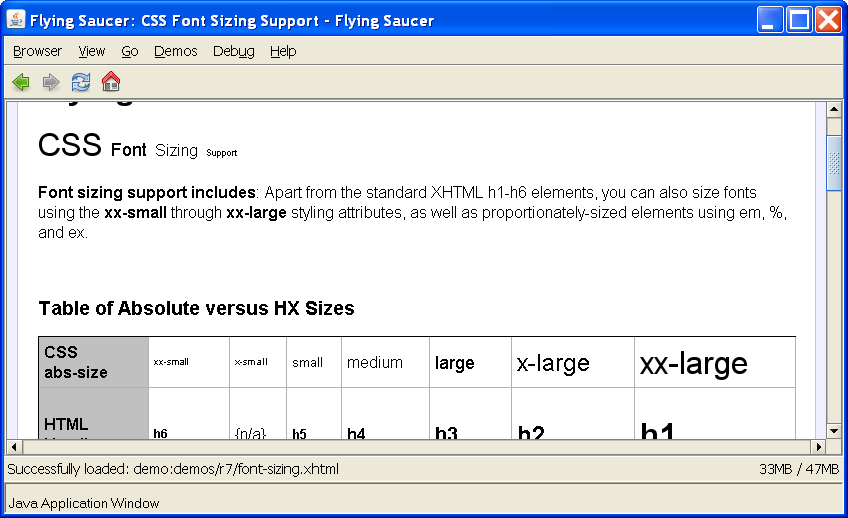848x518 pixels.
Task: Minimize the Flying Saucer window
Action: pos(769,20)
